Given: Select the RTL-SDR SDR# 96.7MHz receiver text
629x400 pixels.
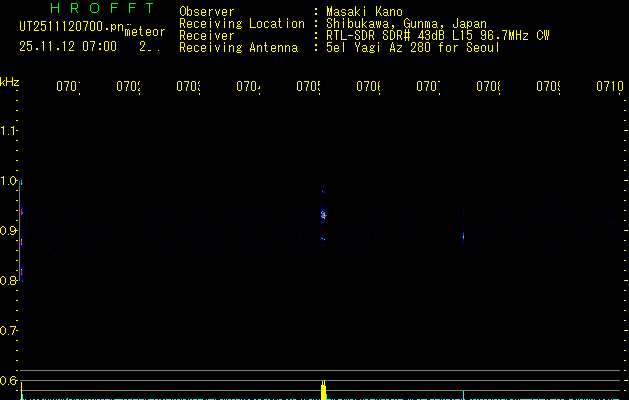Looking at the screenshot, I should [x=438, y=36].
